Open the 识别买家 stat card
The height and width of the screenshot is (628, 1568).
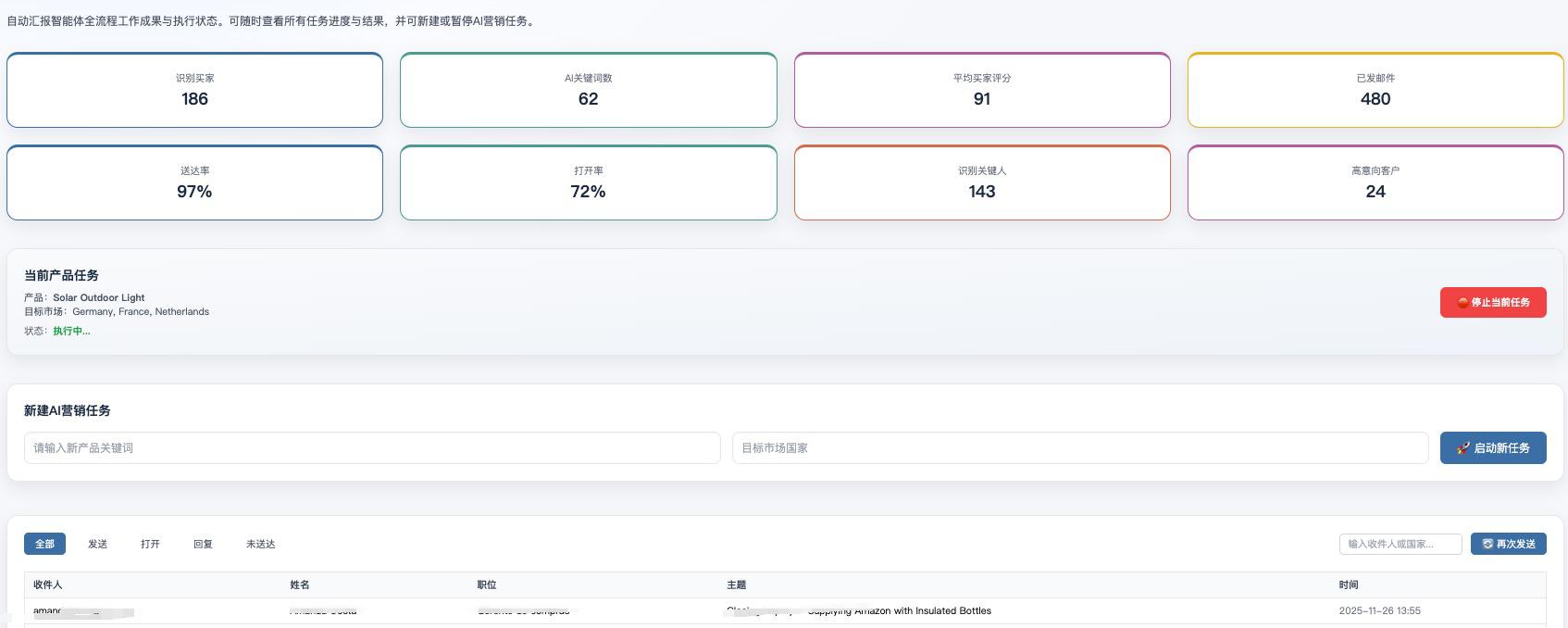[194, 90]
